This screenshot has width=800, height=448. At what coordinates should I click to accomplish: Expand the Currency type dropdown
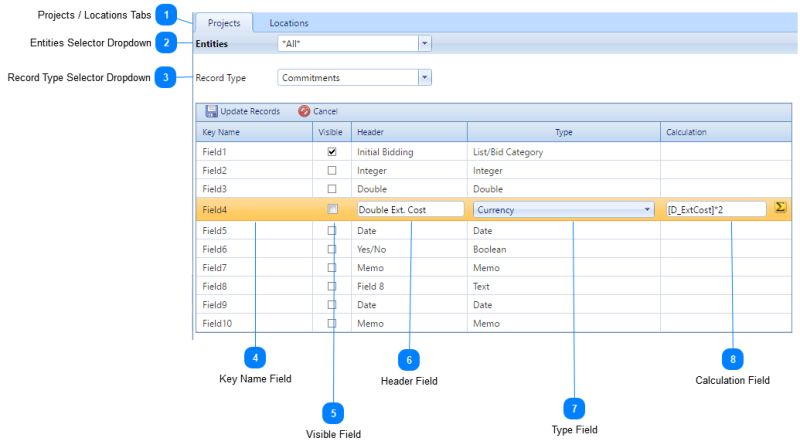pyautogui.click(x=646, y=210)
